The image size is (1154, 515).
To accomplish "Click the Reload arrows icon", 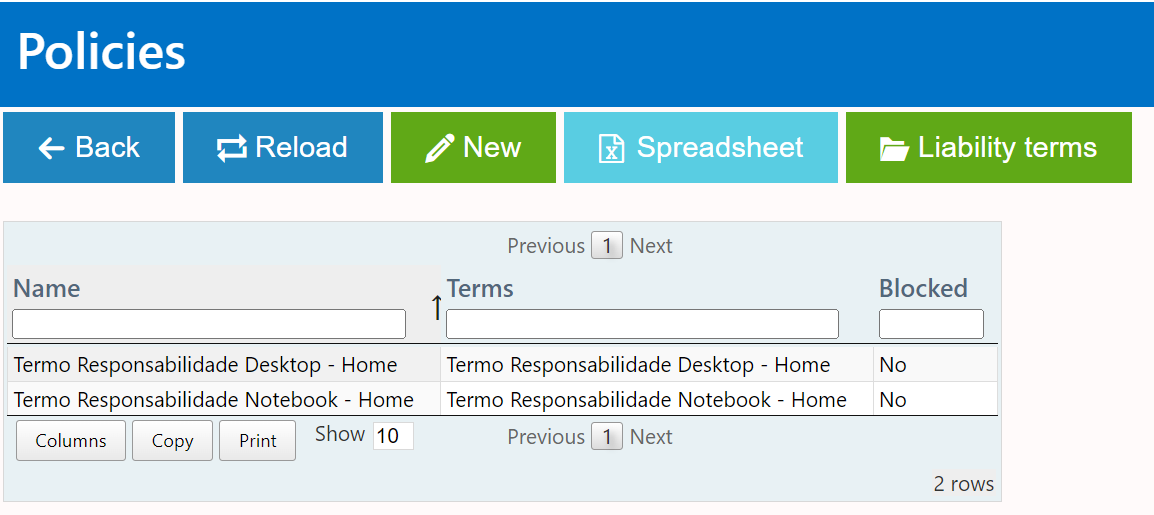I will (x=231, y=149).
